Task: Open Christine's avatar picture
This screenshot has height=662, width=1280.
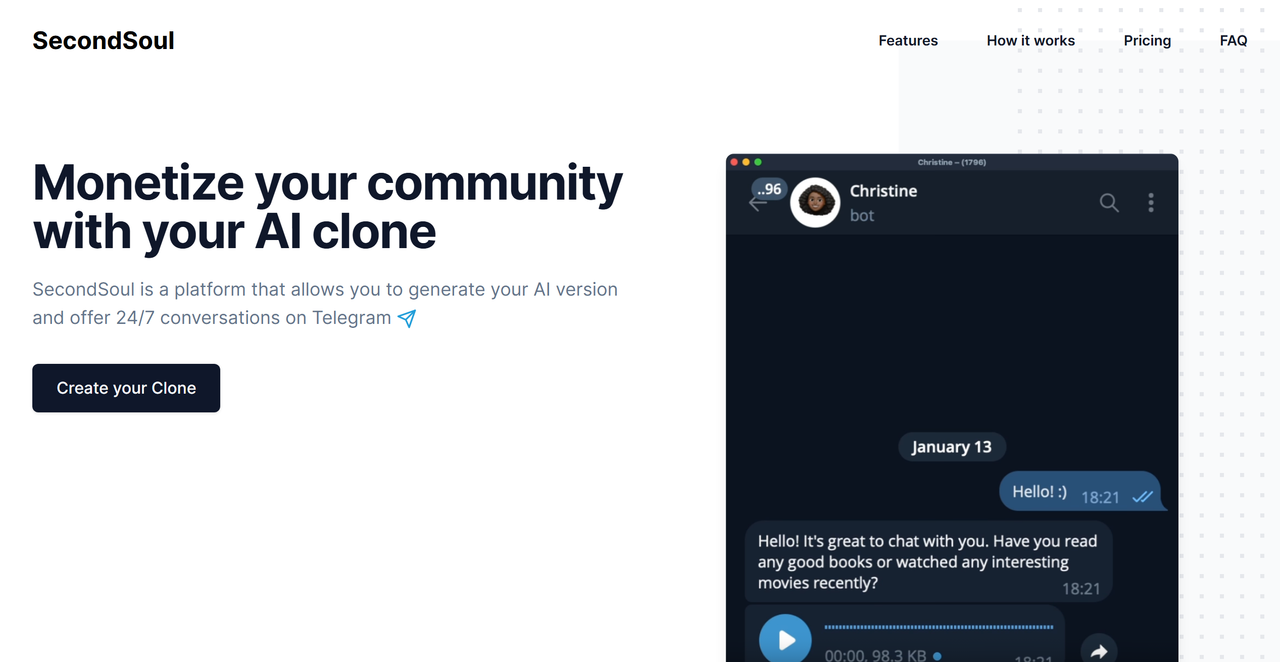Action: 814,202
